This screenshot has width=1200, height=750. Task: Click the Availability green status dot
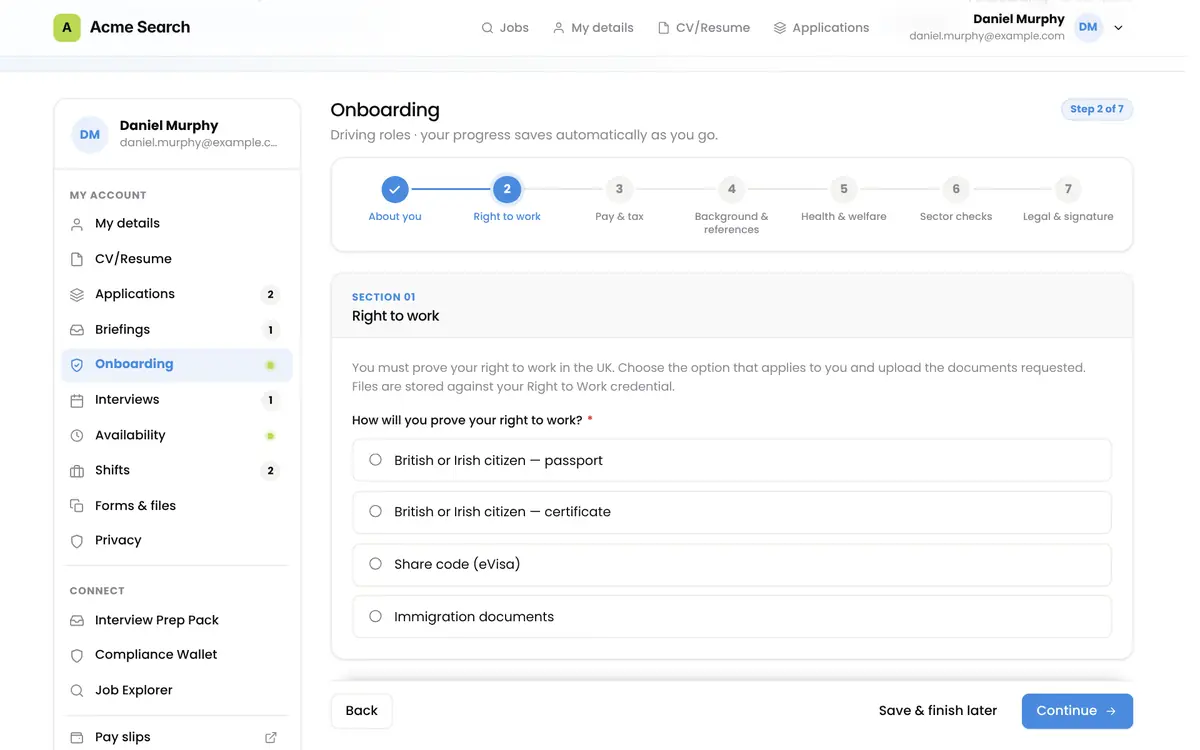[270, 436]
